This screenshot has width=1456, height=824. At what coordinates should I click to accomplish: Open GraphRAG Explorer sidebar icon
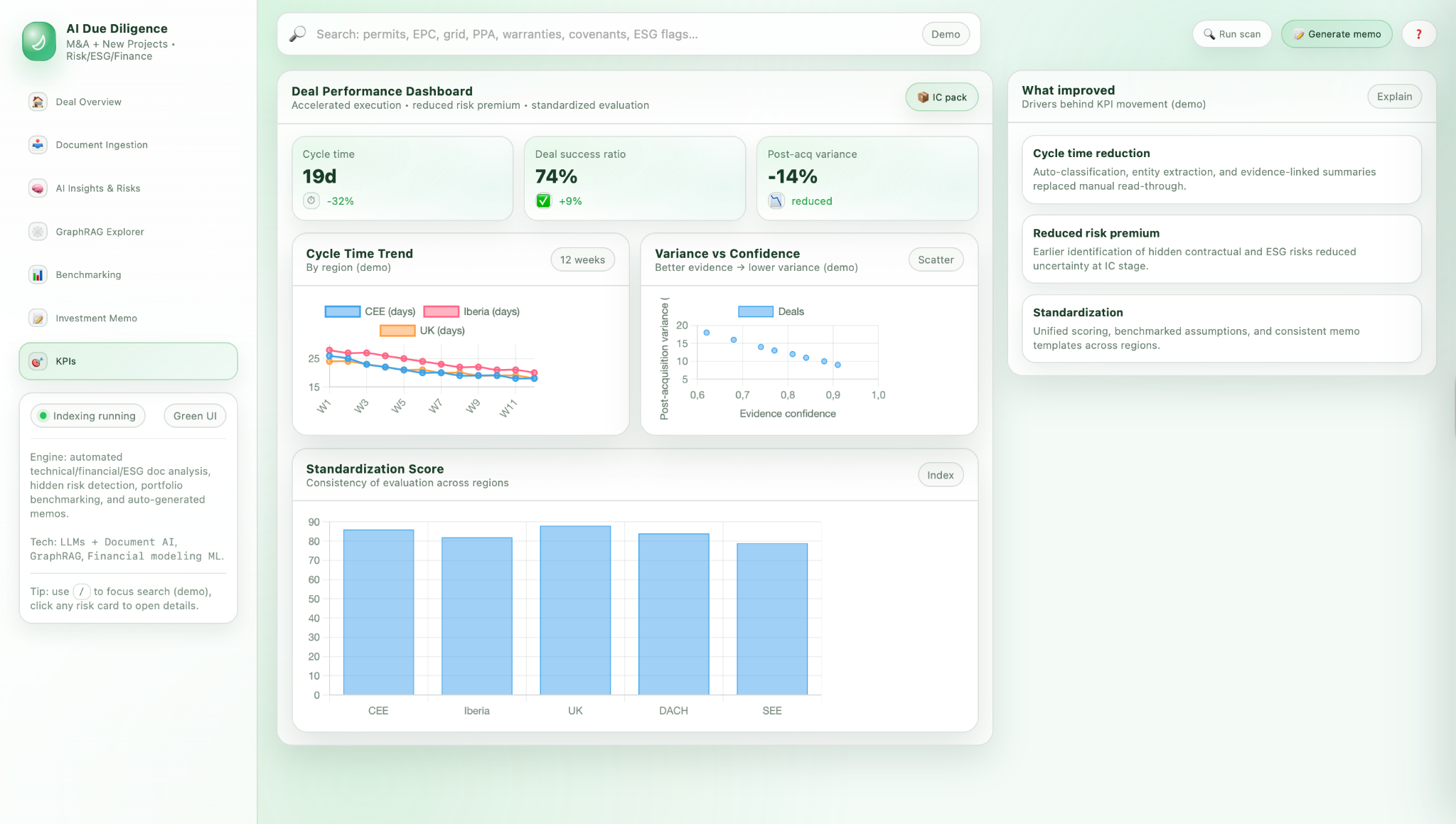click(x=38, y=232)
